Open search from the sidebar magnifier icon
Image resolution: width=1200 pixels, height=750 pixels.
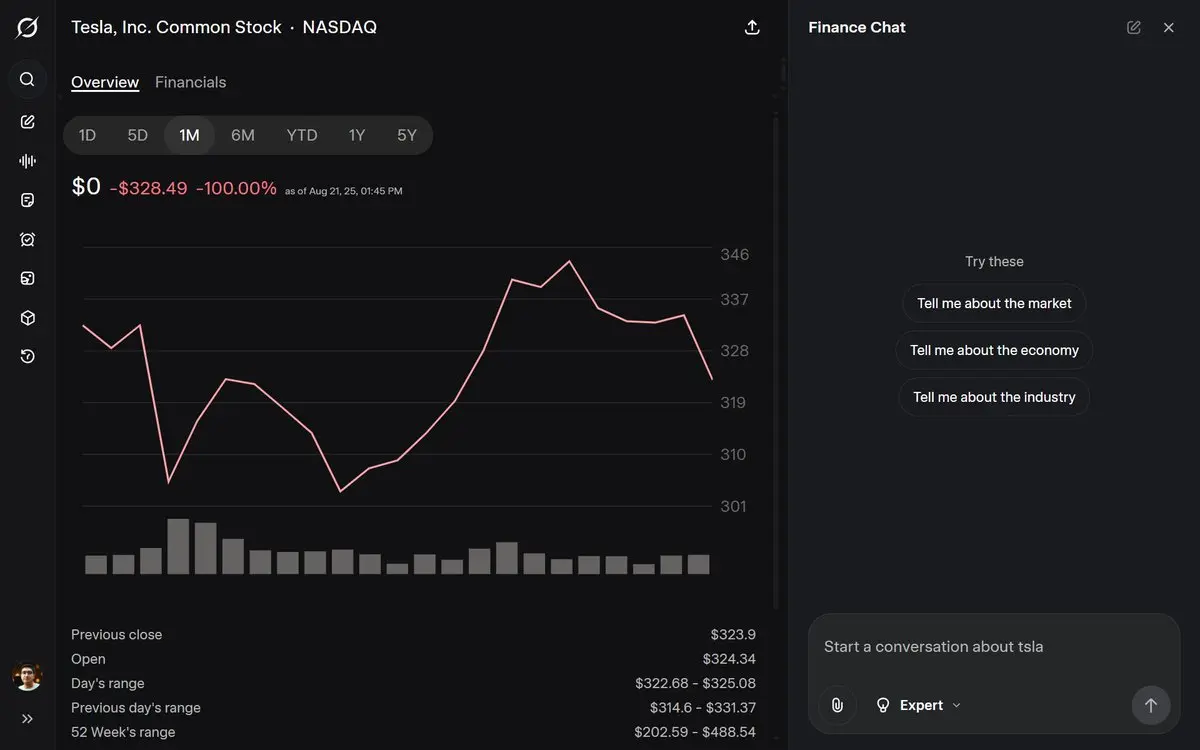click(x=27, y=79)
